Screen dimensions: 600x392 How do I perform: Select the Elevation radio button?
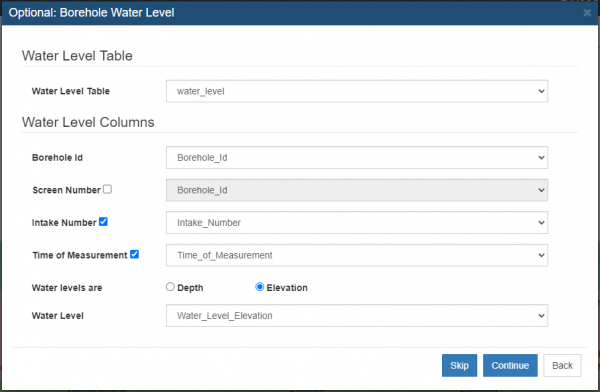259,287
